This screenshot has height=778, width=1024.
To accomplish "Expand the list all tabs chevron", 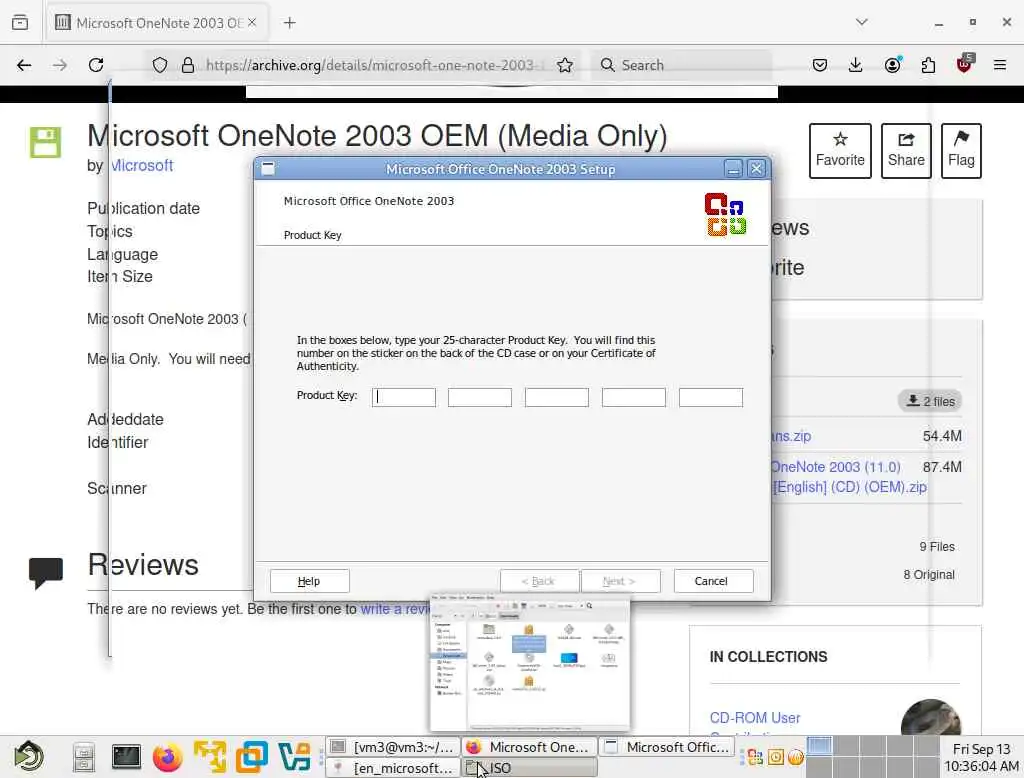I will pos(862,22).
